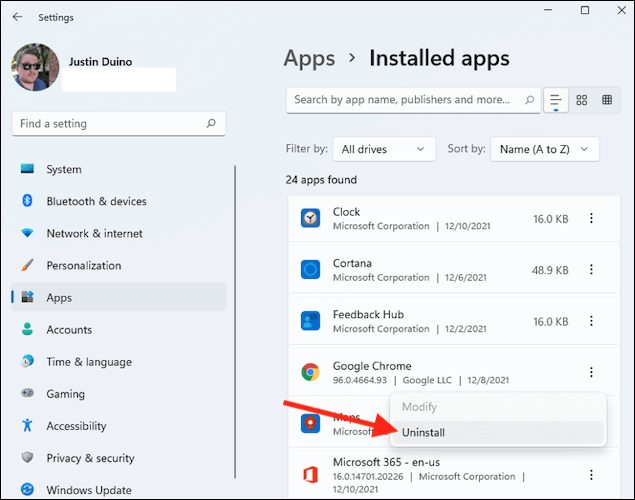Switch to tile view layout icon
The image size is (635, 500).
(x=607, y=100)
